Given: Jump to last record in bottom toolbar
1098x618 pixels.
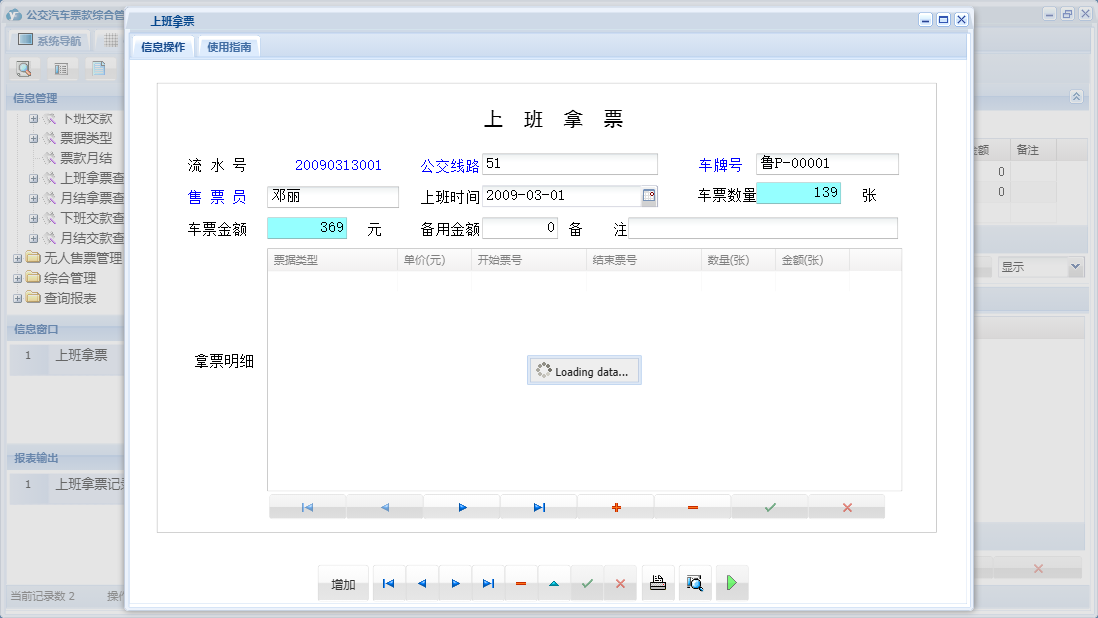Looking at the screenshot, I should (x=488, y=583).
